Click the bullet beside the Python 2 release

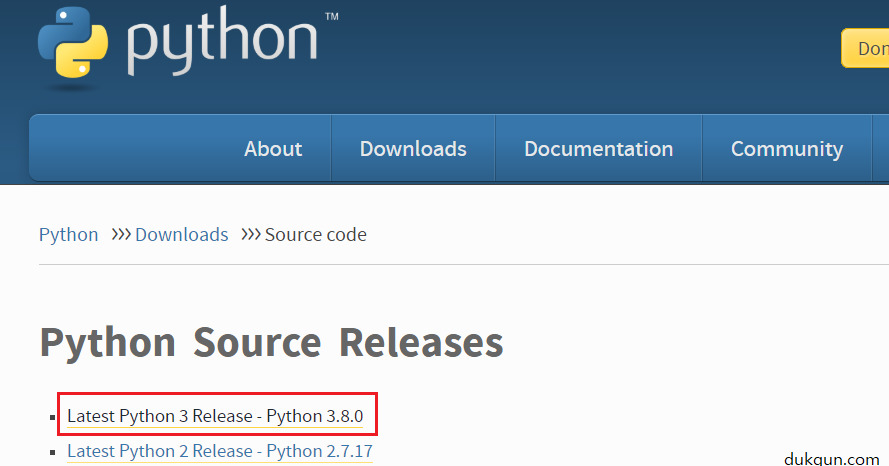[x=54, y=452]
